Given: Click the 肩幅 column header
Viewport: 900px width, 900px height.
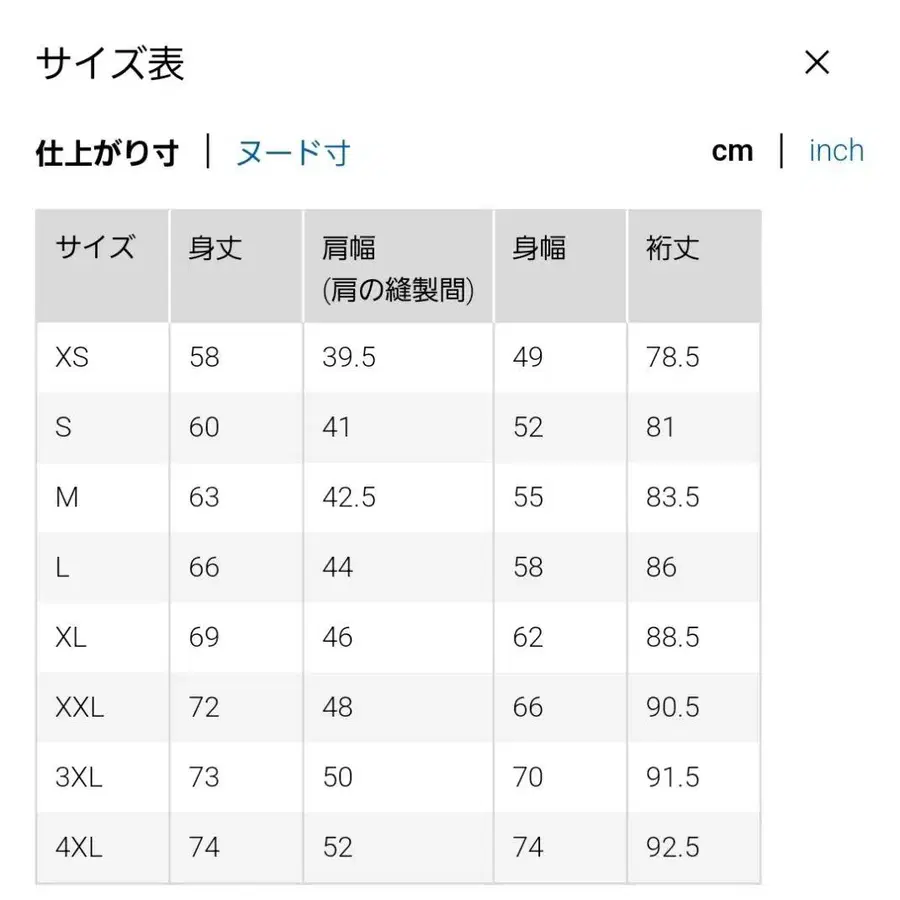Looking at the screenshot, I should [348, 247].
